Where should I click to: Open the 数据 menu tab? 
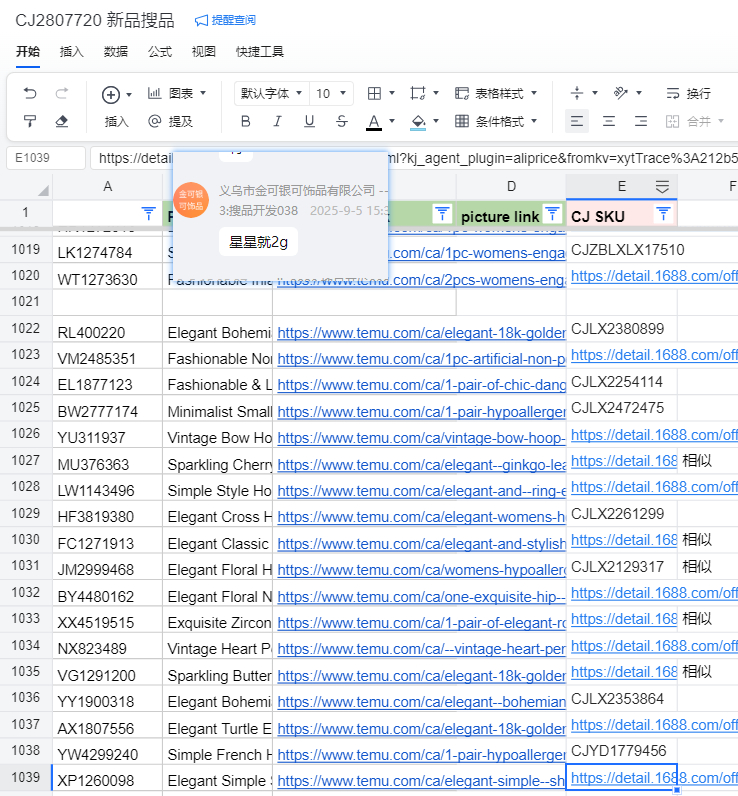(x=116, y=52)
